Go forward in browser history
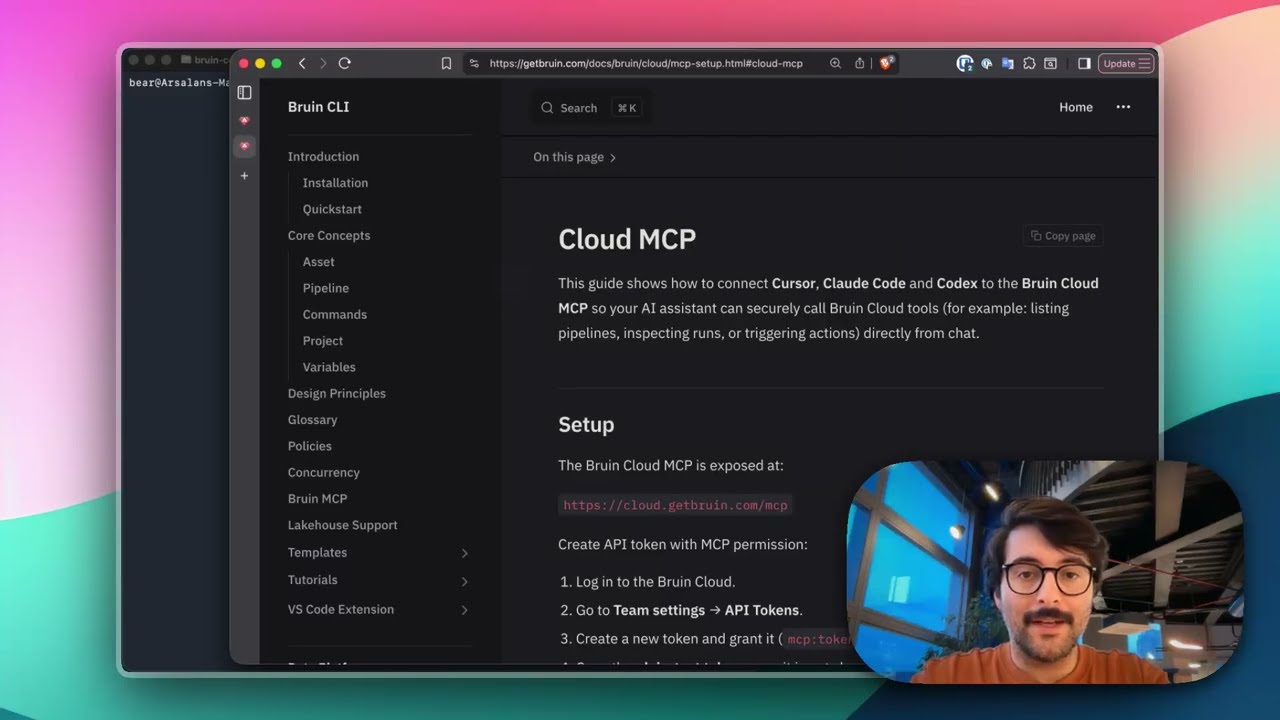This screenshot has height=720, width=1280. point(323,63)
